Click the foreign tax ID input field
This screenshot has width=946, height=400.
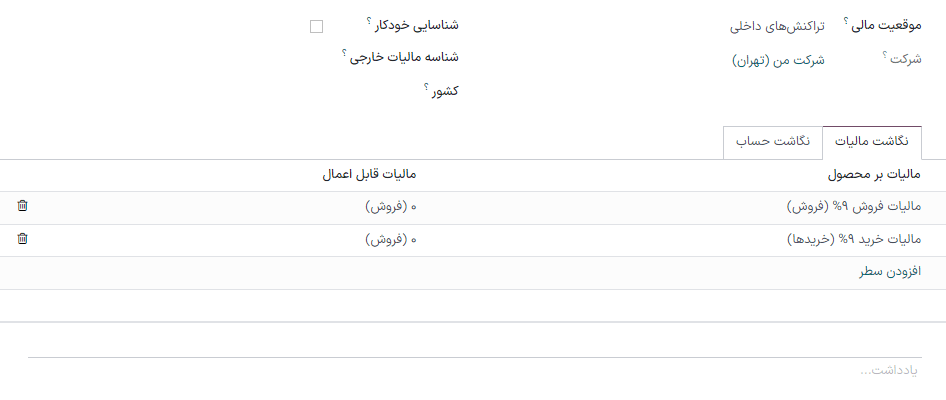200,58
